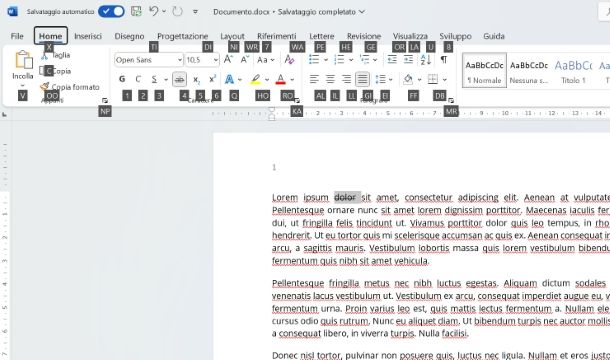Apply yellow highlight color
This screenshot has width=610, height=360.
pos(255,79)
